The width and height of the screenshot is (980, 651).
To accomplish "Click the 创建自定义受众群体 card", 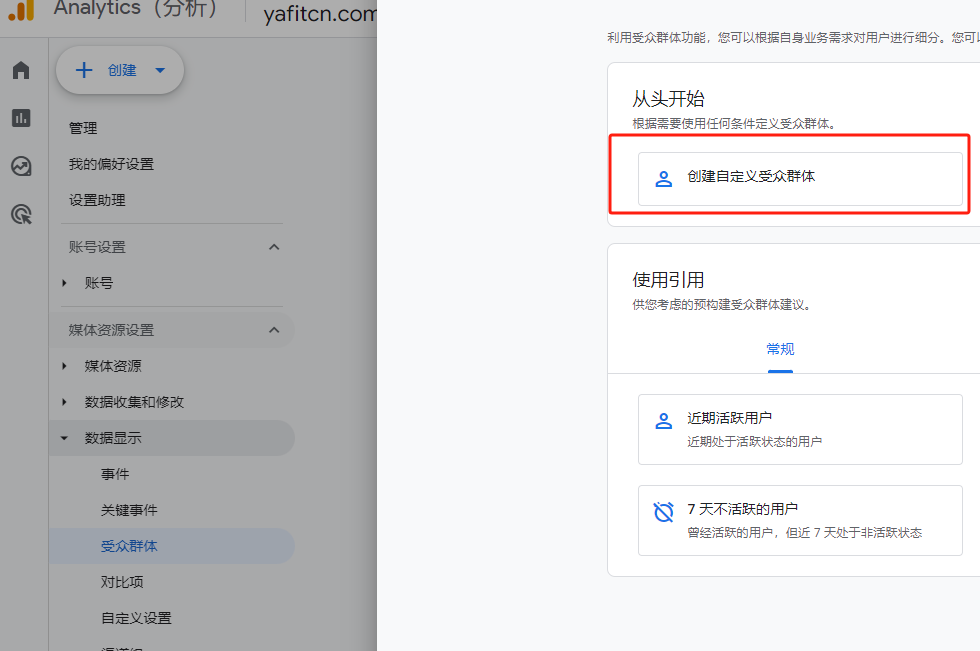I will point(800,179).
